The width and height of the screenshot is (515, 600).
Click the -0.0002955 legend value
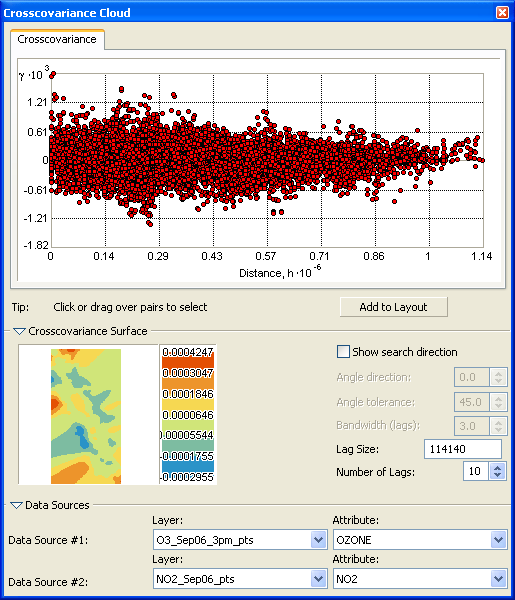187,478
